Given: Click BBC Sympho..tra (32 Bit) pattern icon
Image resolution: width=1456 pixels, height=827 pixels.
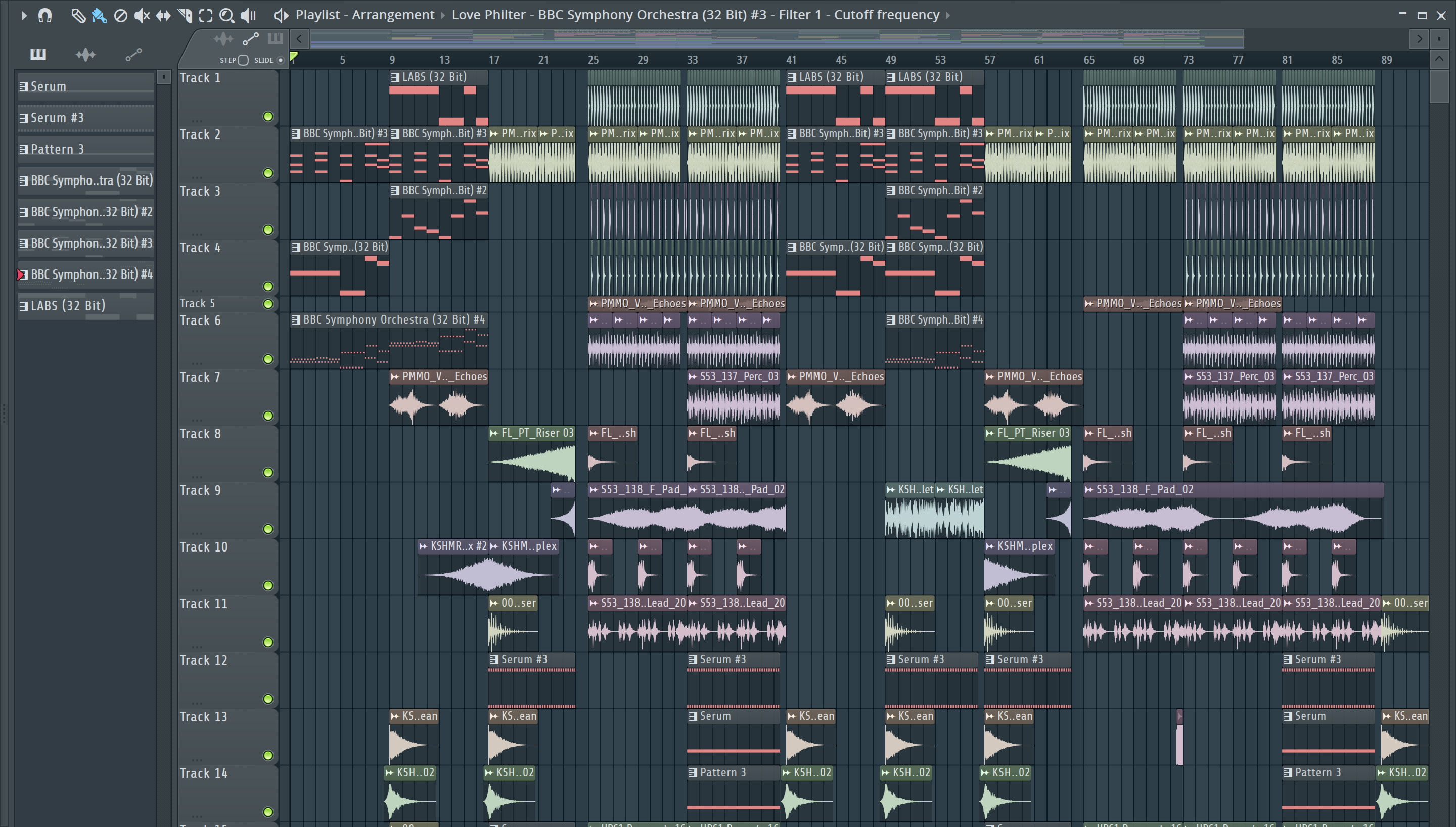Looking at the screenshot, I should click(x=23, y=180).
